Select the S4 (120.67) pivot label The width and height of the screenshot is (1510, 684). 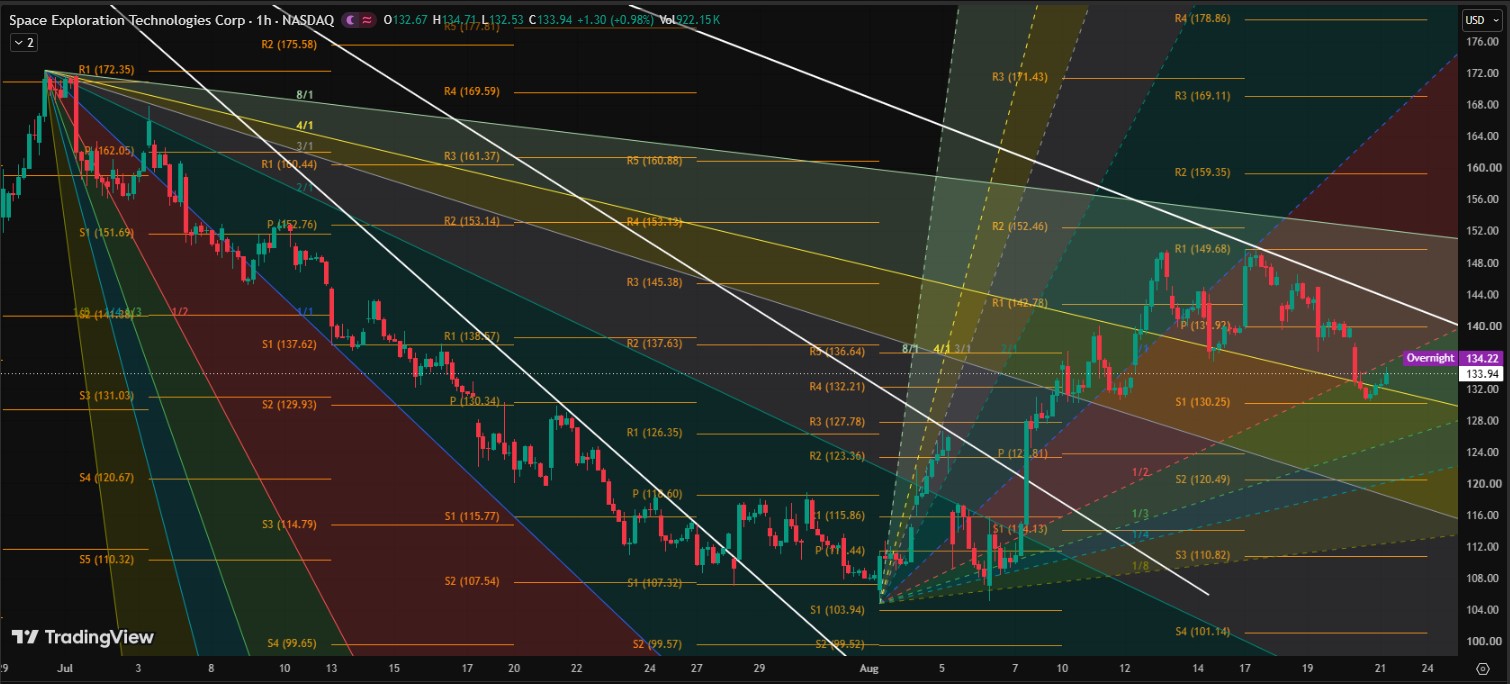(106, 477)
